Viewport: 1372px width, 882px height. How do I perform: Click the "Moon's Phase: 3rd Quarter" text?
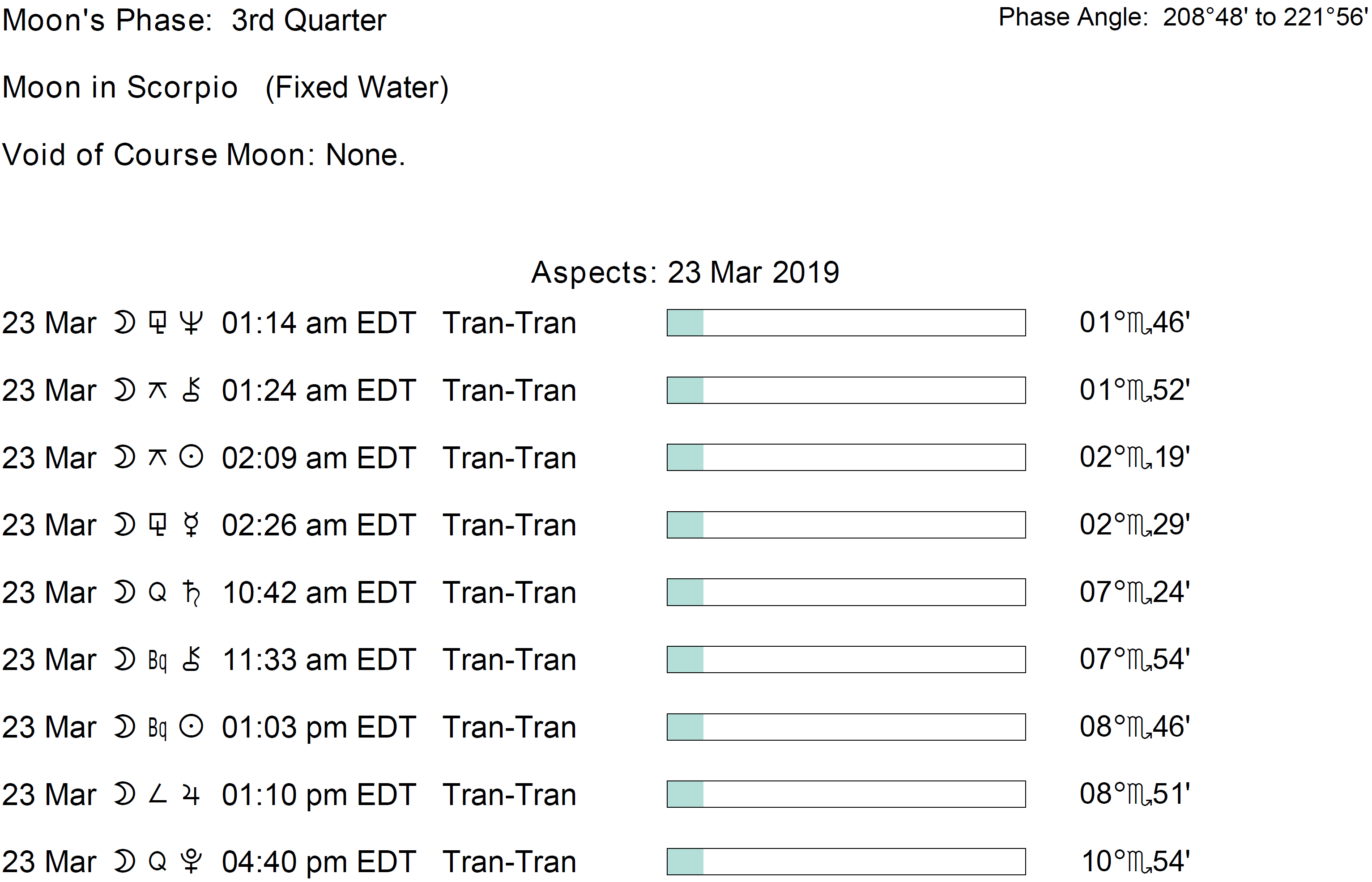(194, 21)
